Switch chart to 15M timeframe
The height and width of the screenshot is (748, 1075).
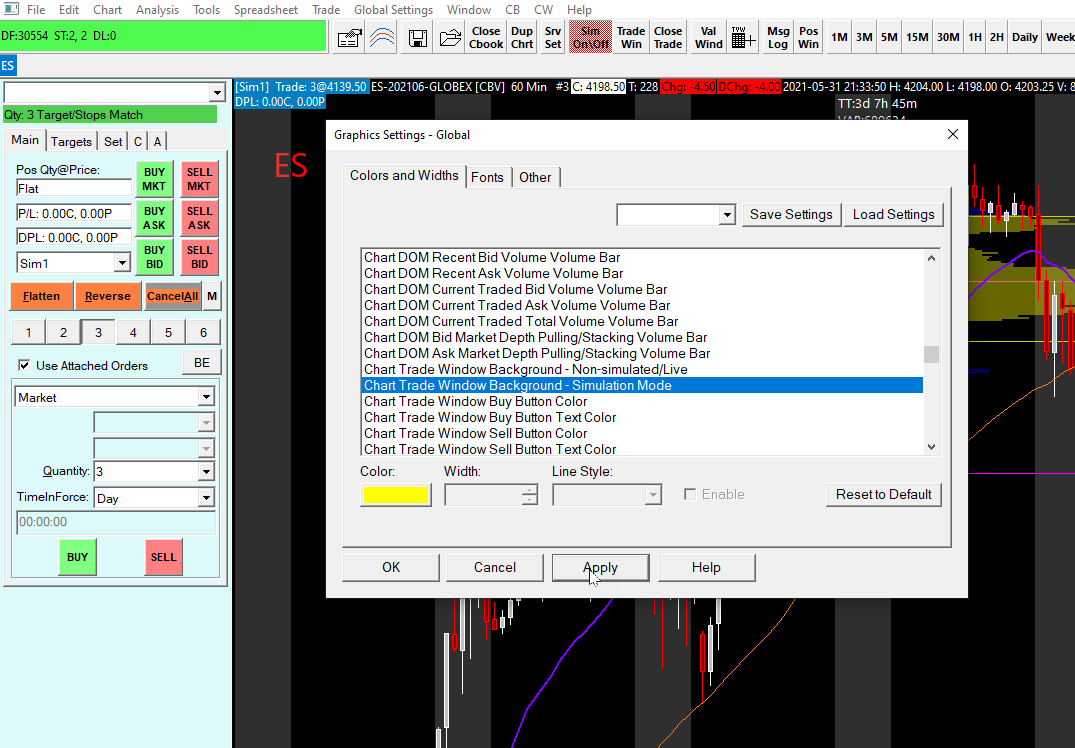[x=917, y=38]
